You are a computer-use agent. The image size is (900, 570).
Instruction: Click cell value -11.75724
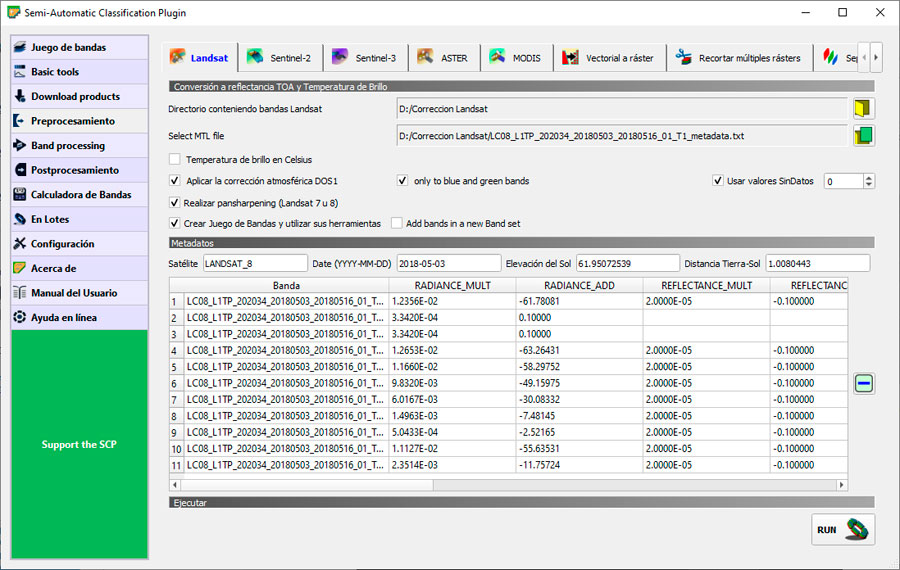click(x=579, y=466)
